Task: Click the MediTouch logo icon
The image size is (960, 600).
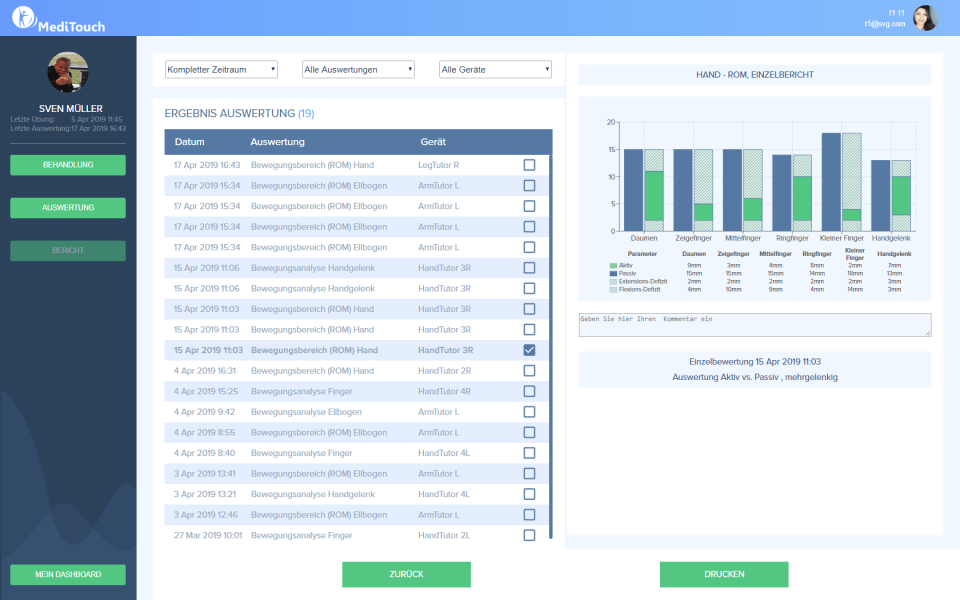Action: [x=24, y=18]
